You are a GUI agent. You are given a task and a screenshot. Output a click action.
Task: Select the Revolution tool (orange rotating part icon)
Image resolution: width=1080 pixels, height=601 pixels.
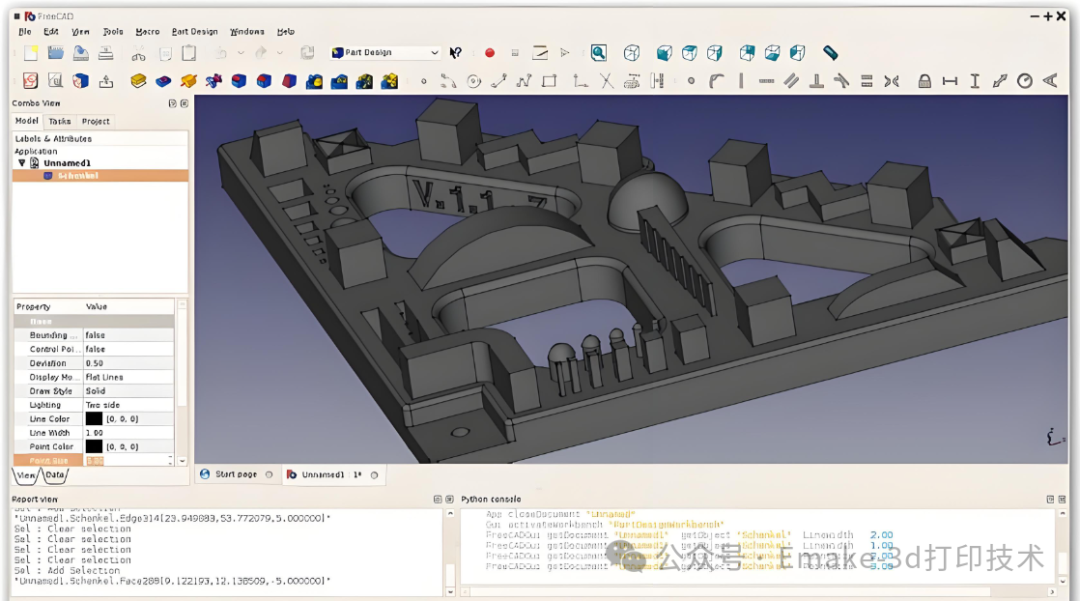point(188,81)
